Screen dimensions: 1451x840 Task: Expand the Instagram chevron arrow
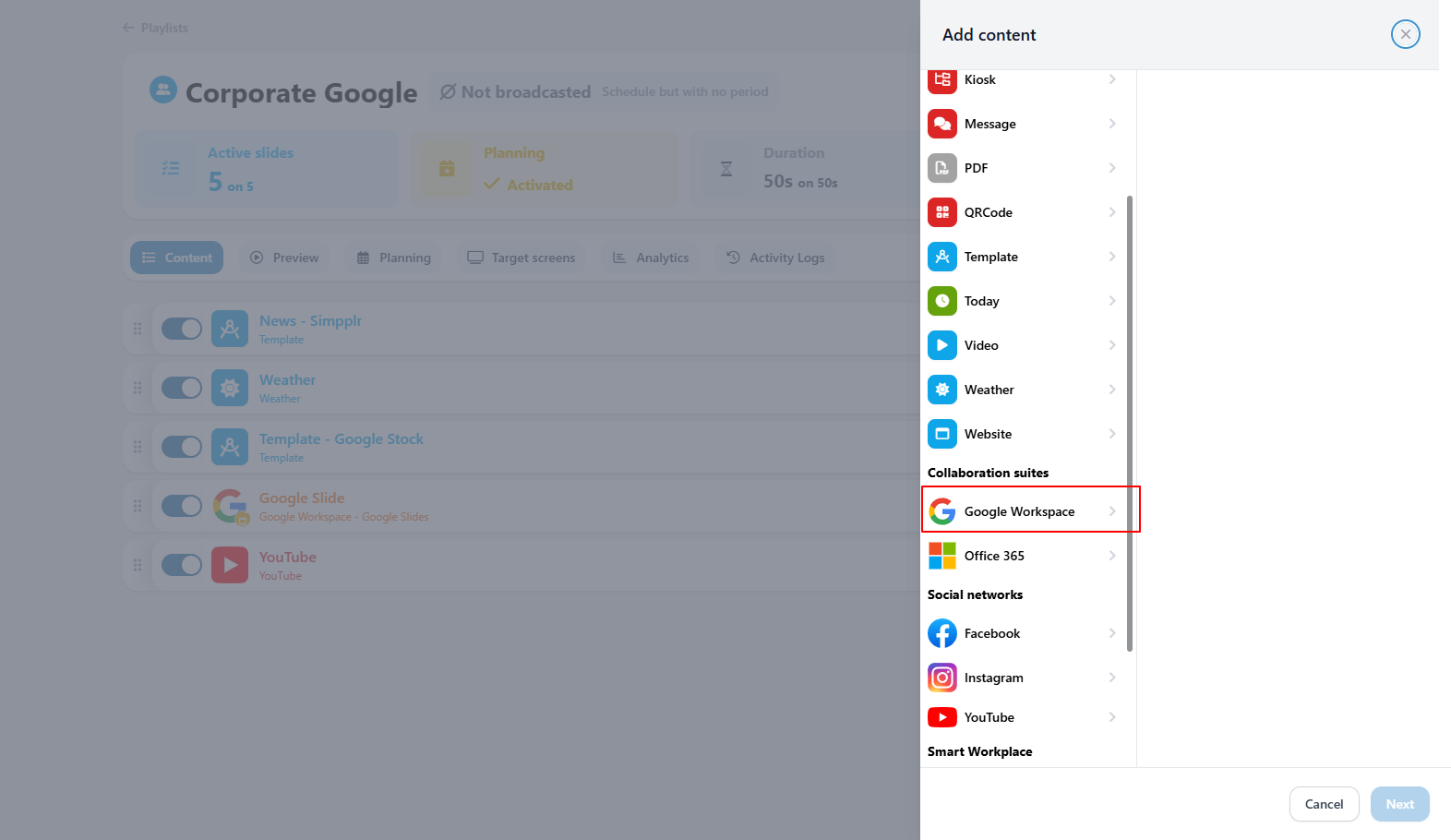[x=1112, y=678]
